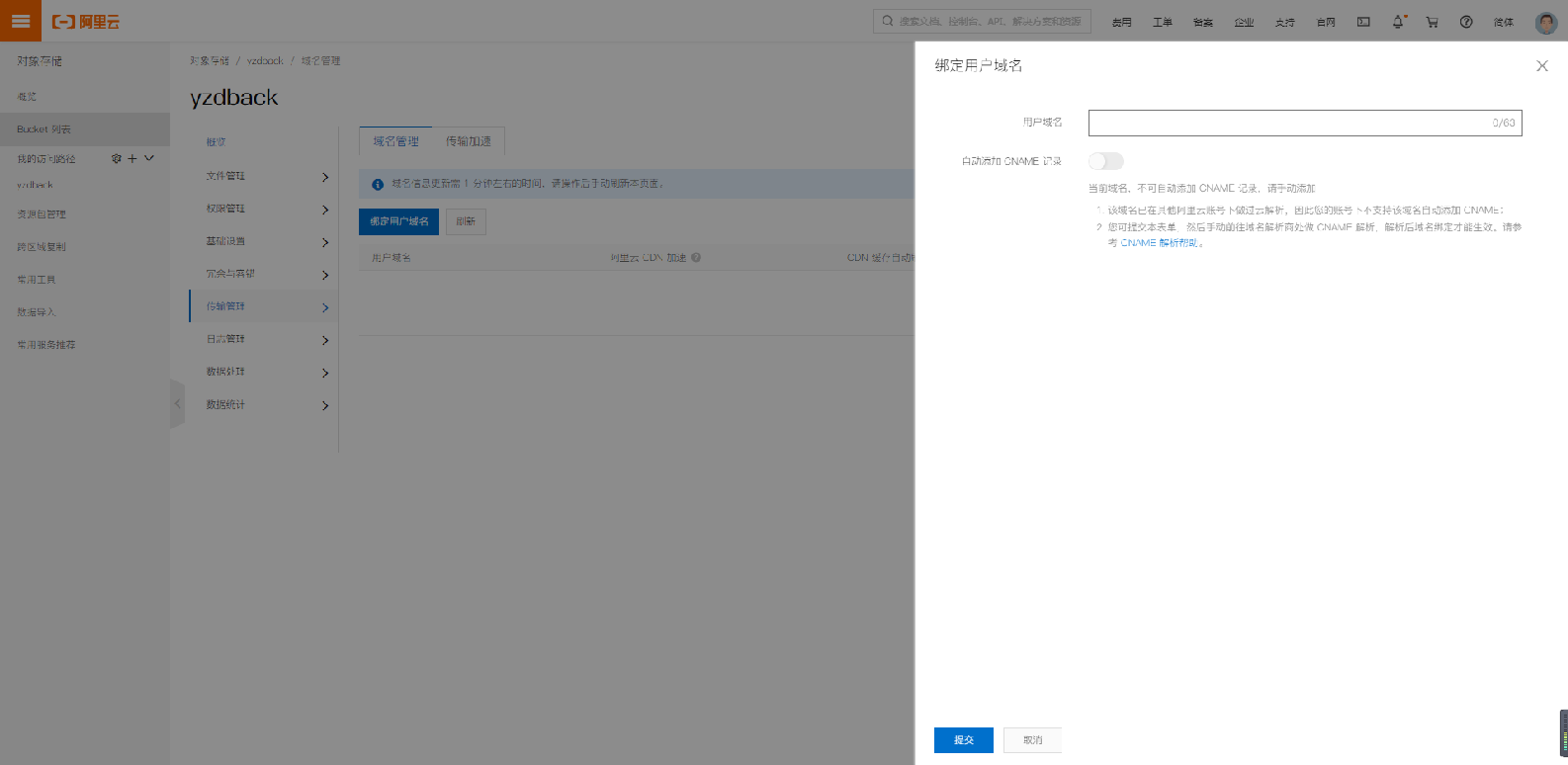Open 支持 in the top navigation
The width and height of the screenshot is (1568, 765).
click(x=1284, y=22)
